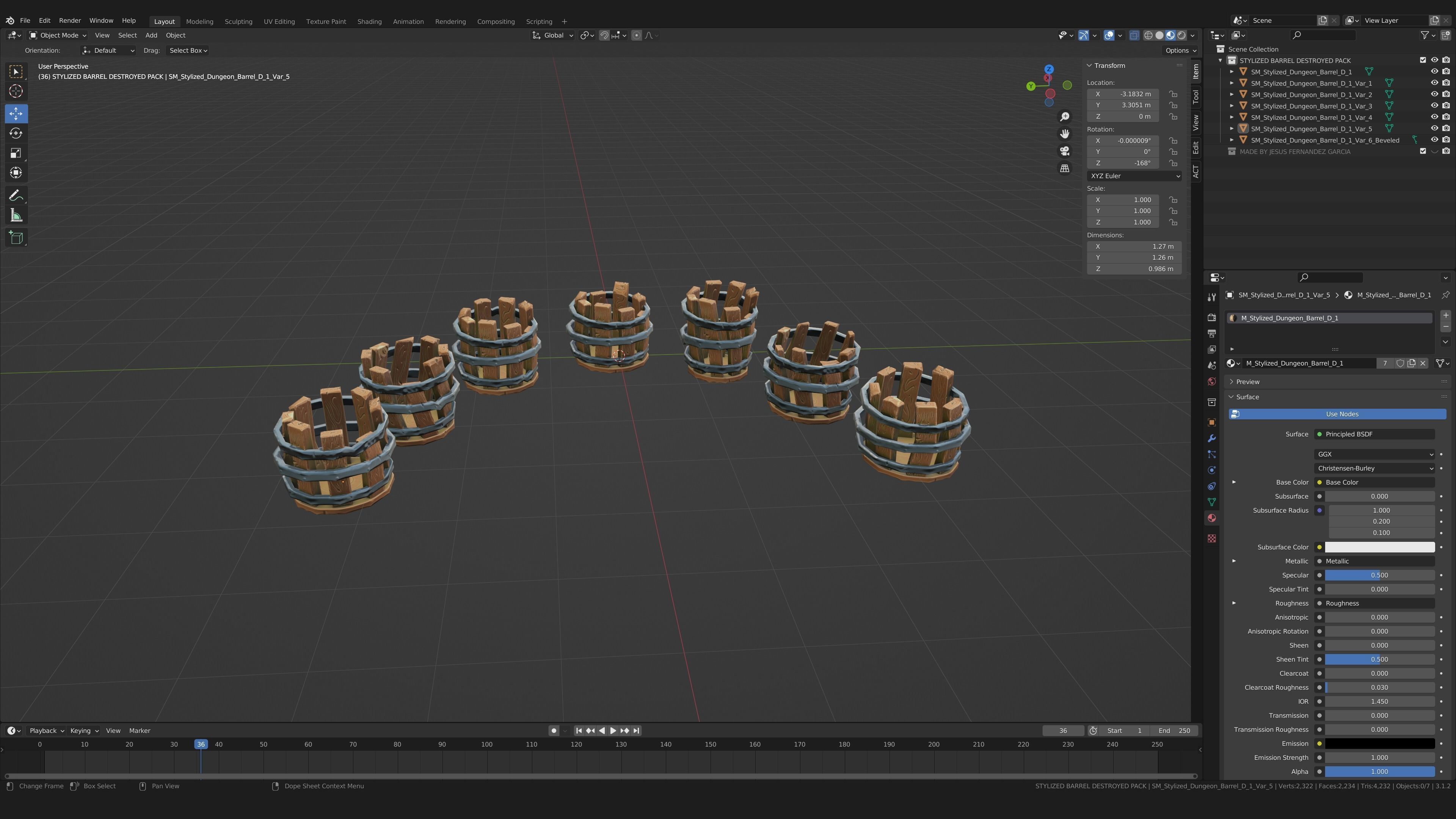
Task: Select the Annotate pencil tool
Action: click(16, 196)
